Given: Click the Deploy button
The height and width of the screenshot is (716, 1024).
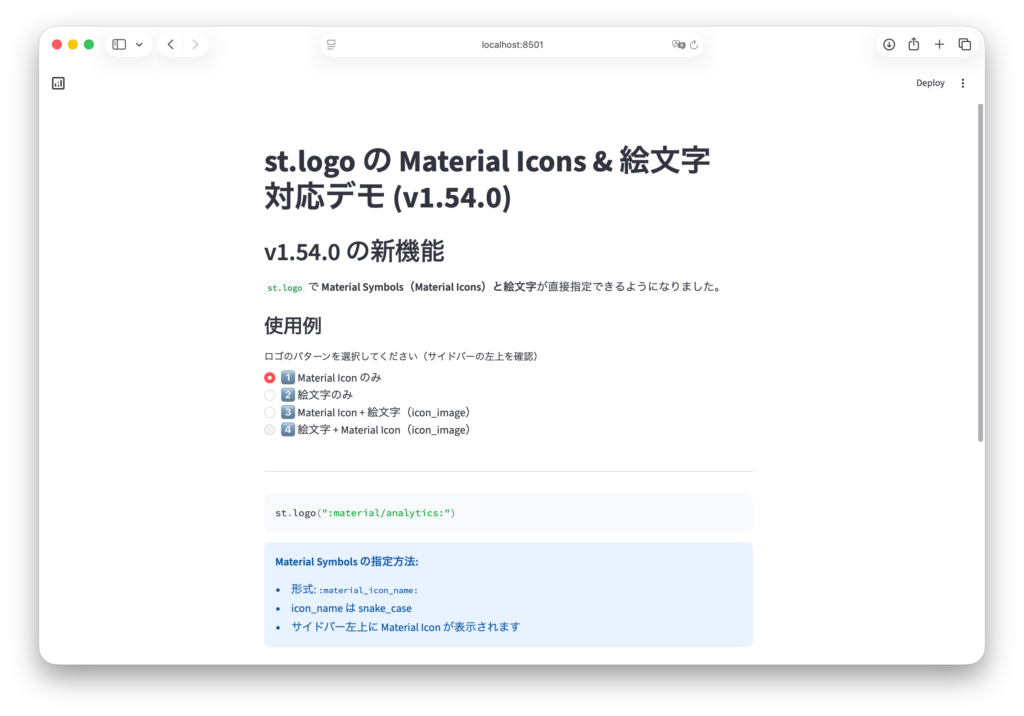Looking at the screenshot, I should click(x=930, y=84).
